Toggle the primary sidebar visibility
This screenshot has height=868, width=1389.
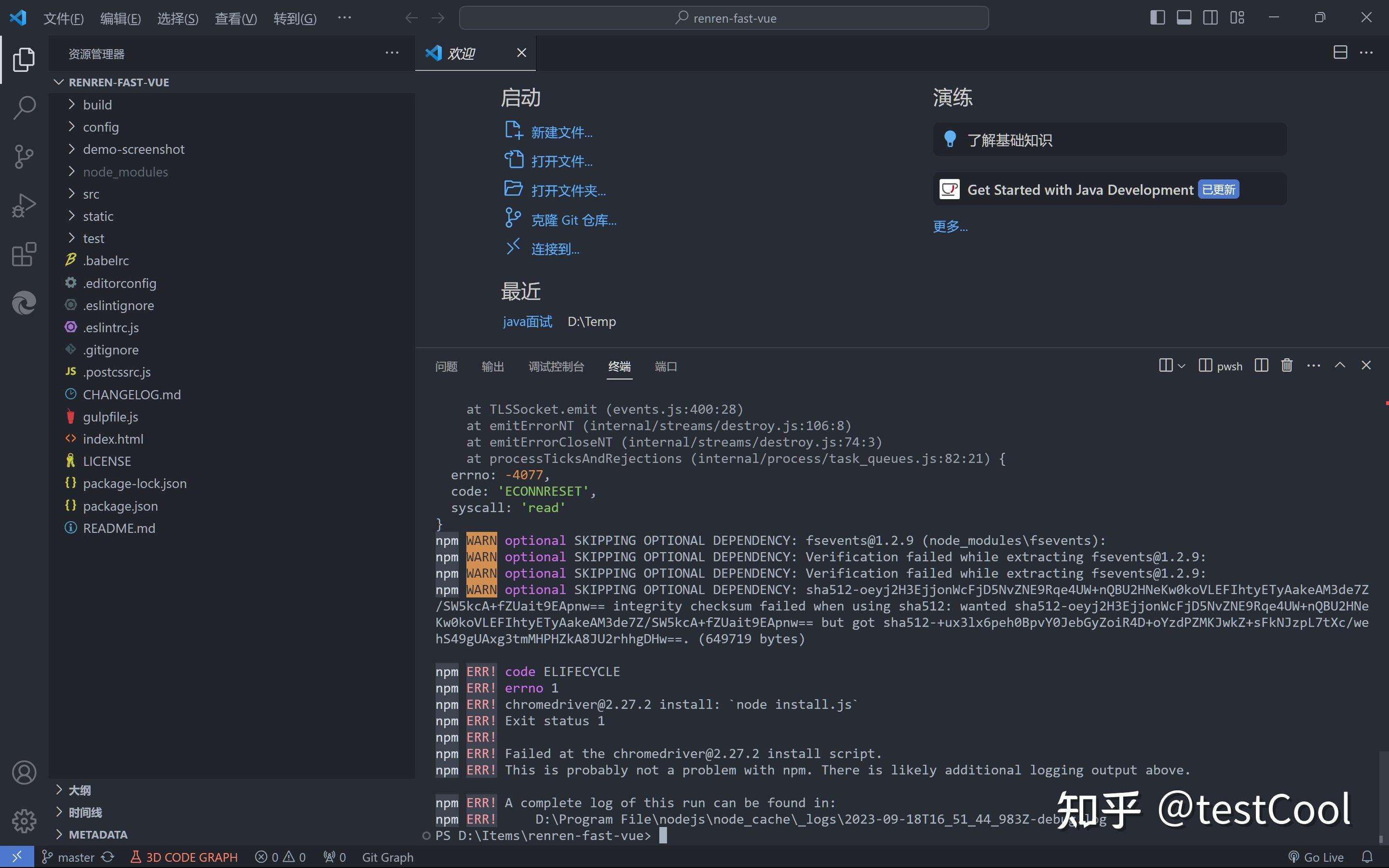(x=1157, y=17)
